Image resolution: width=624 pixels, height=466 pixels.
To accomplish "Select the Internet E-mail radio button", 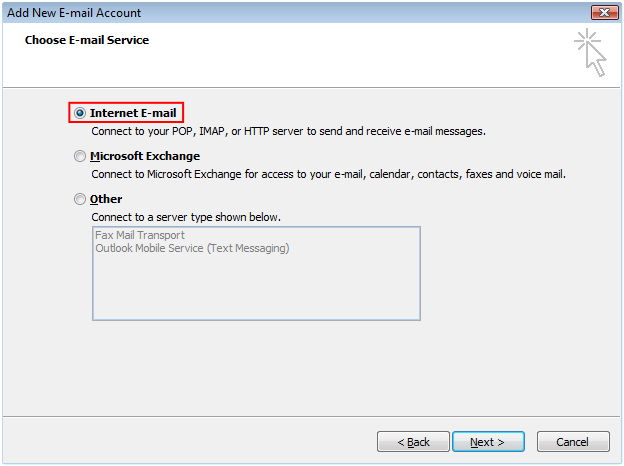I will (x=80, y=113).
